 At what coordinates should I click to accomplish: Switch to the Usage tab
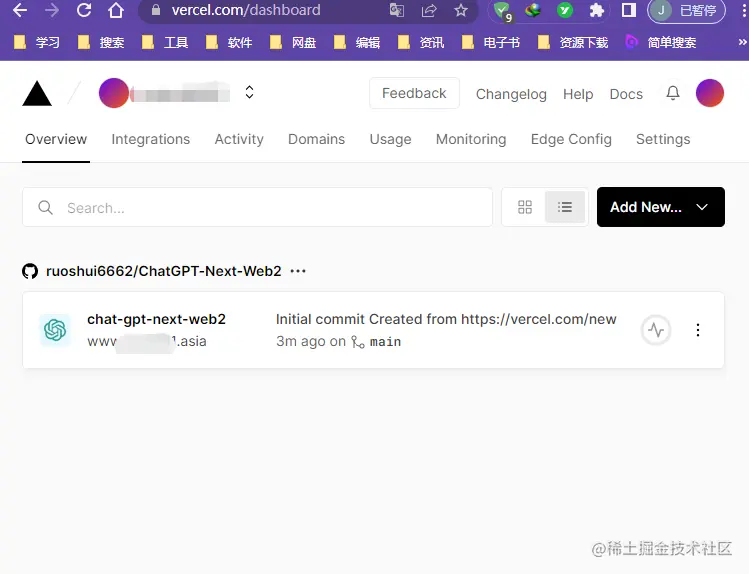(390, 139)
